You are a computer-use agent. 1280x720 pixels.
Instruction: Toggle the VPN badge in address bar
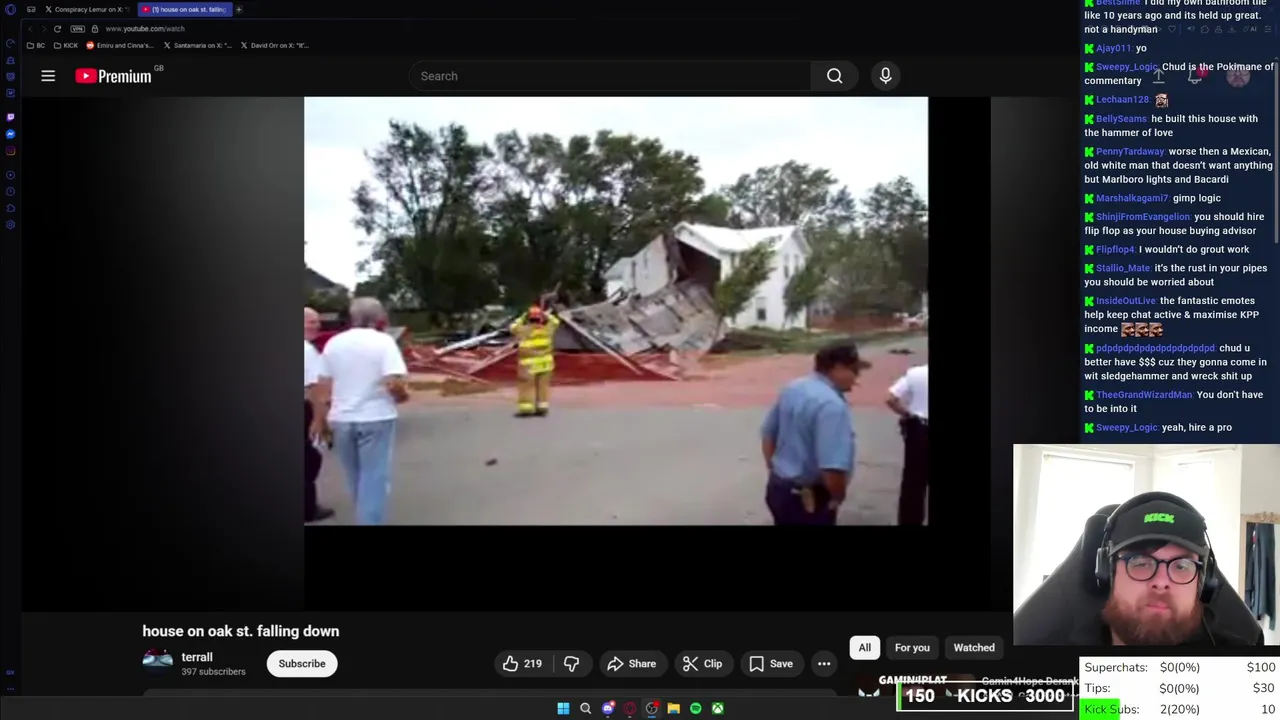pyautogui.click(x=77, y=29)
